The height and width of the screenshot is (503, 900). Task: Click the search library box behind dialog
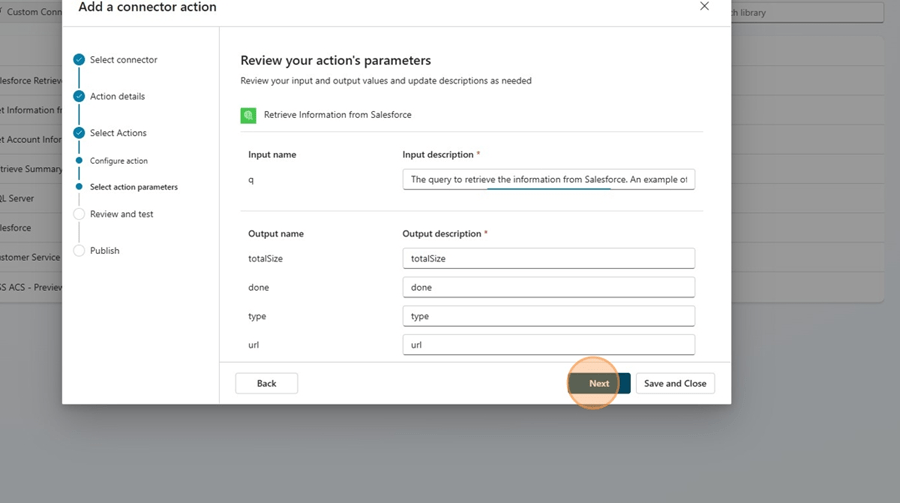(x=808, y=13)
